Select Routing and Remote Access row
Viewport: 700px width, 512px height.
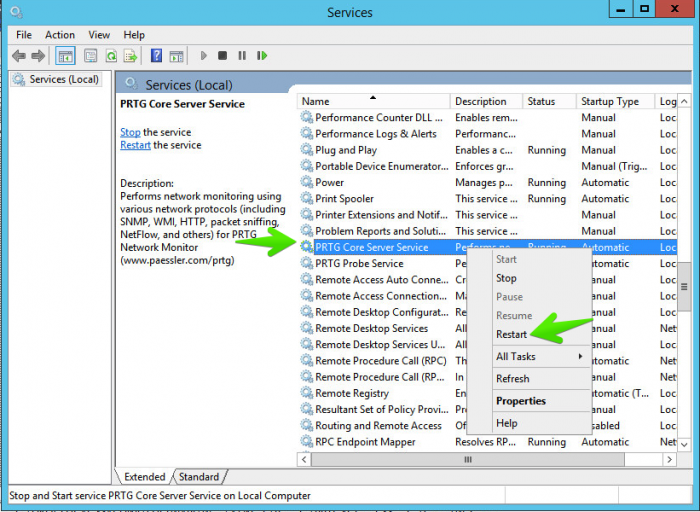tap(488, 425)
